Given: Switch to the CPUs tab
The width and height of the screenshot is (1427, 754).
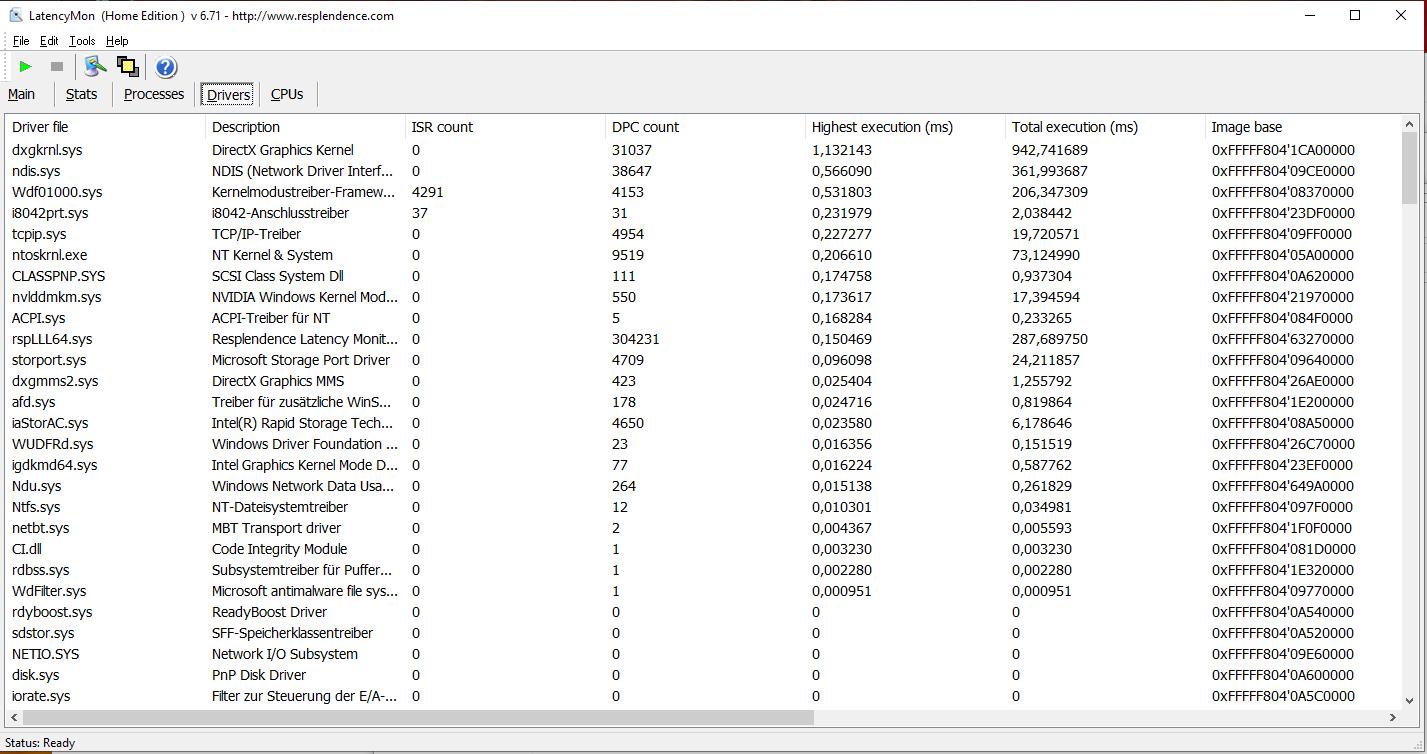Looking at the screenshot, I should (287, 94).
